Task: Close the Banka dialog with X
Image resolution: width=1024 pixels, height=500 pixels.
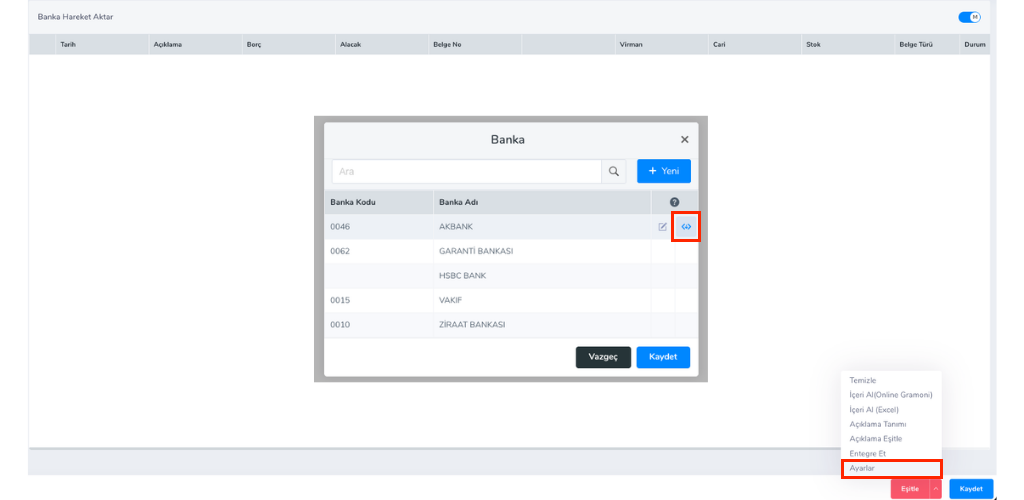Action: coord(684,140)
